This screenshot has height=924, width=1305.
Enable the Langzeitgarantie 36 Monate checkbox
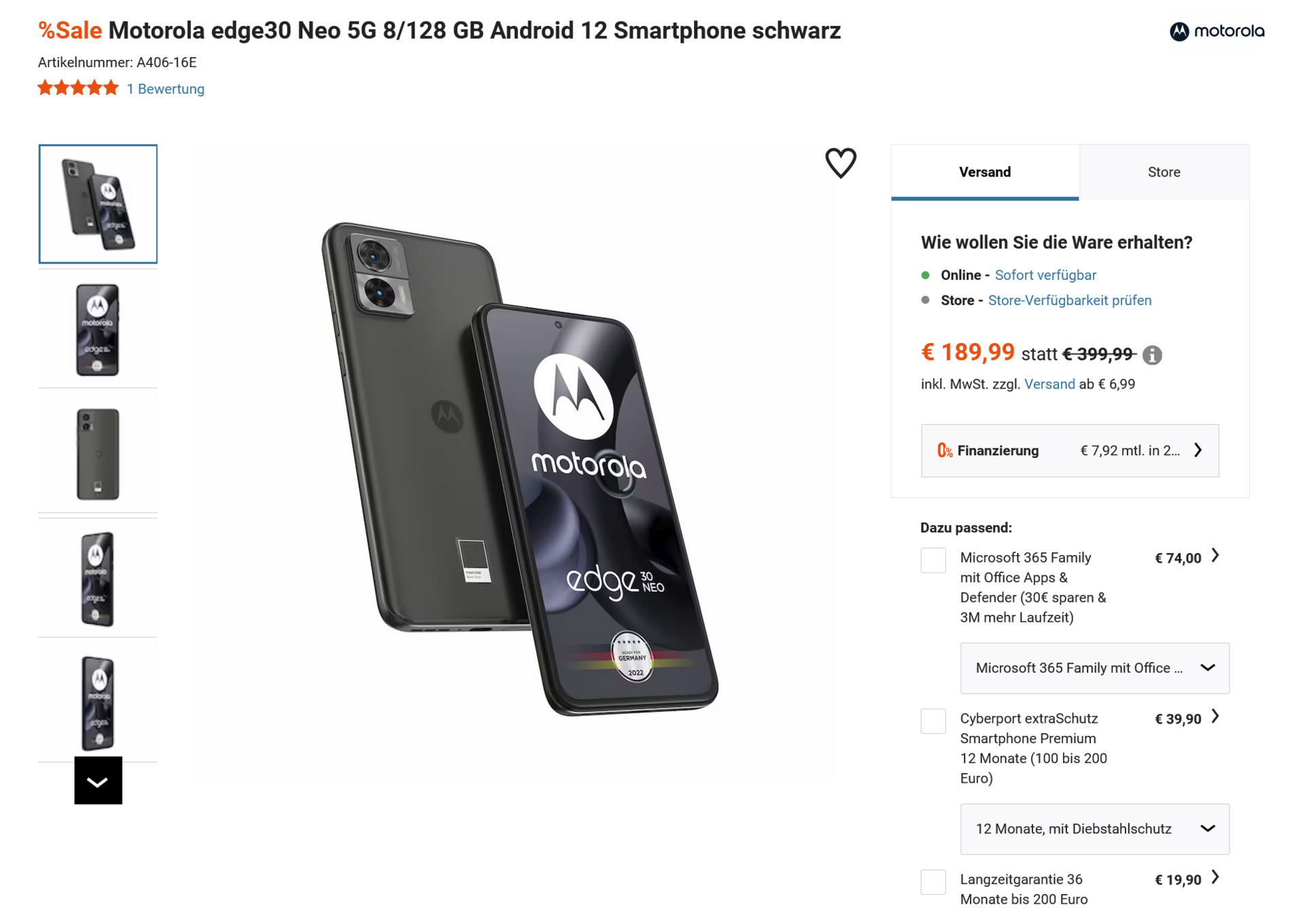(x=933, y=882)
